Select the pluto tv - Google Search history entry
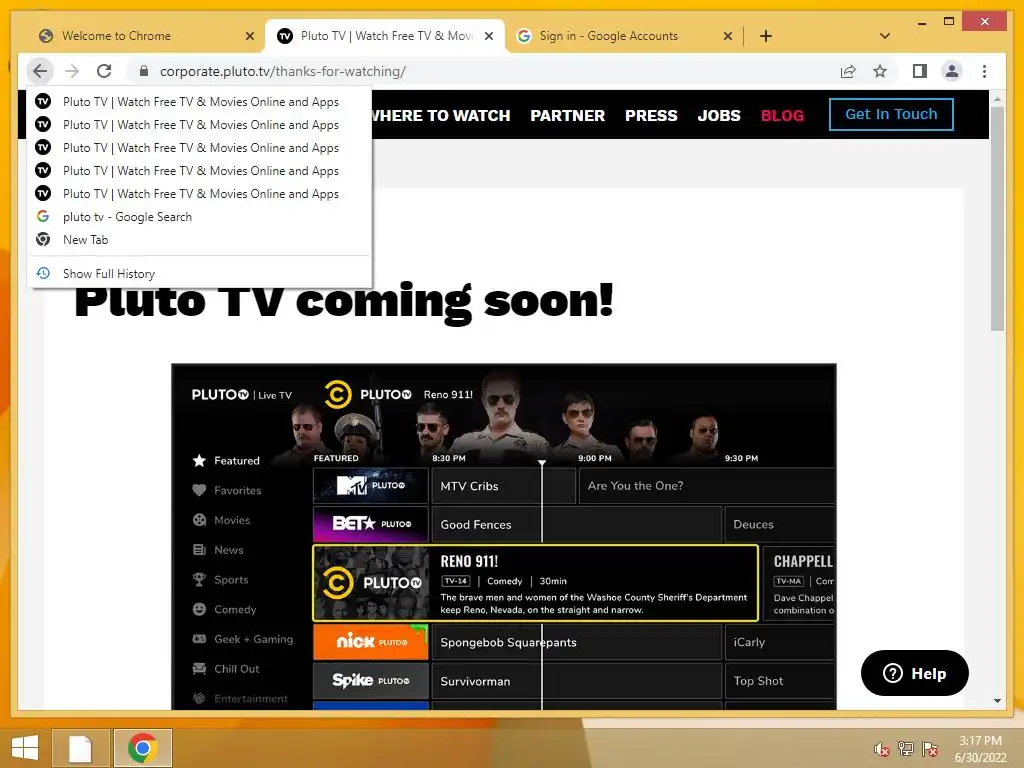The width and height of the screenshot is (1024, 768). point(200,216)
